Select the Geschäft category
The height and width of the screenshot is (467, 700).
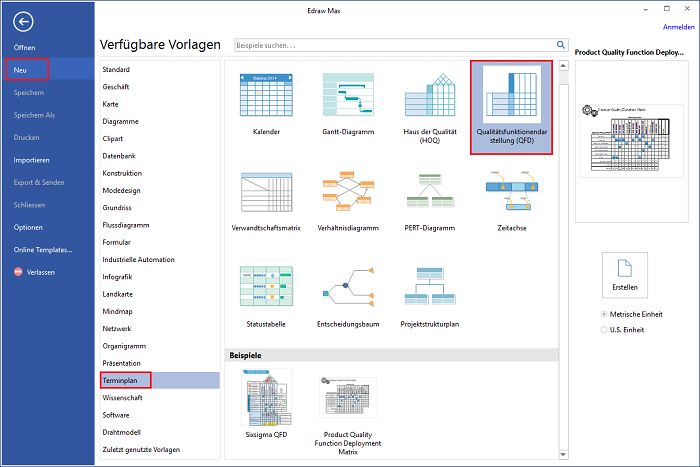(116, 87)
